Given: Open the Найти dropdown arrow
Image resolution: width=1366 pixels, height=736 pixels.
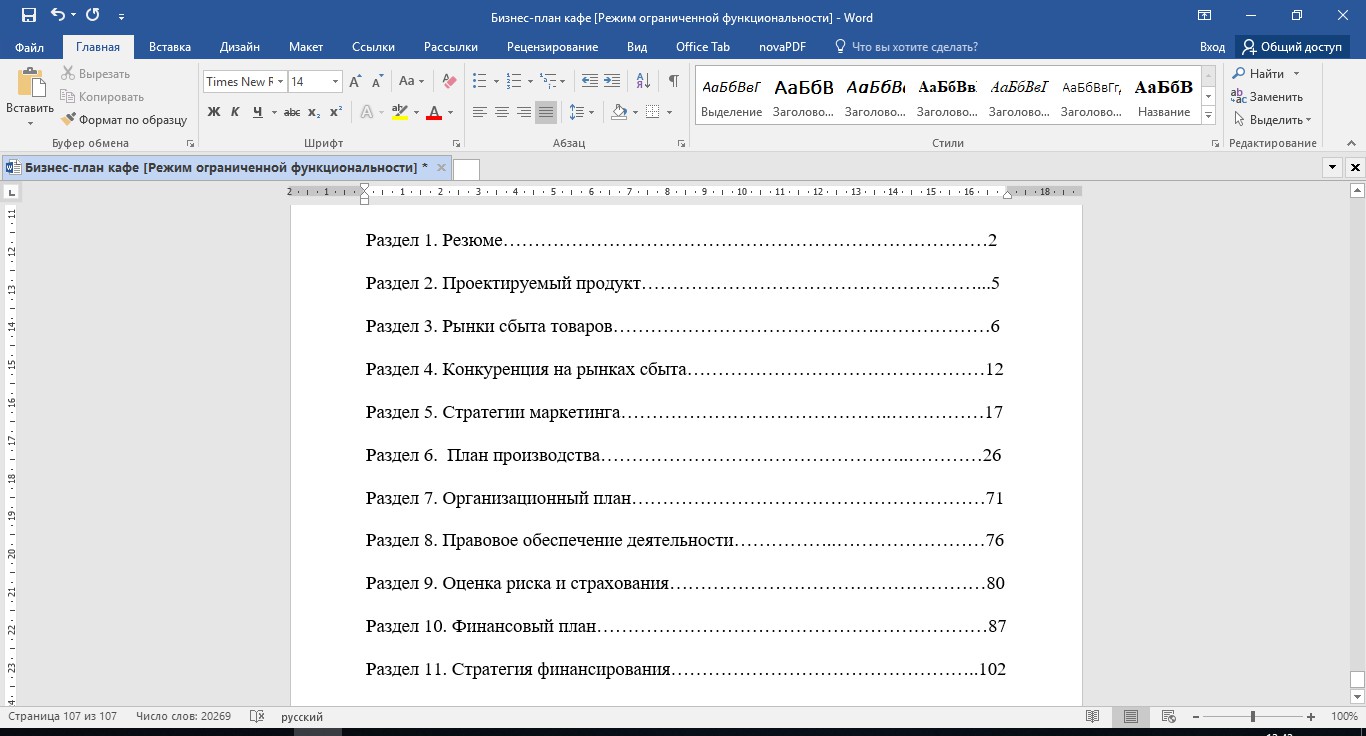Looking at the screenshot, I should click(x=1297, y=74).
